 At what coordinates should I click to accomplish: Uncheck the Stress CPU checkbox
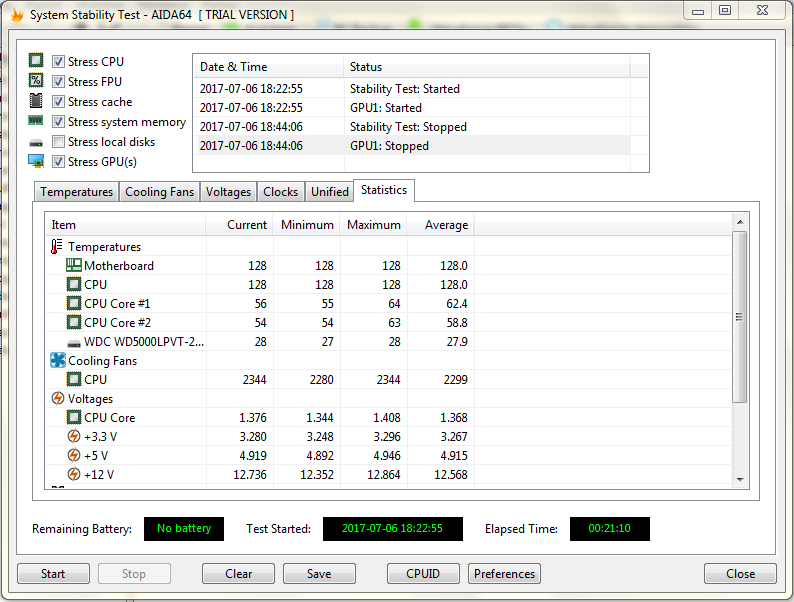58,61
